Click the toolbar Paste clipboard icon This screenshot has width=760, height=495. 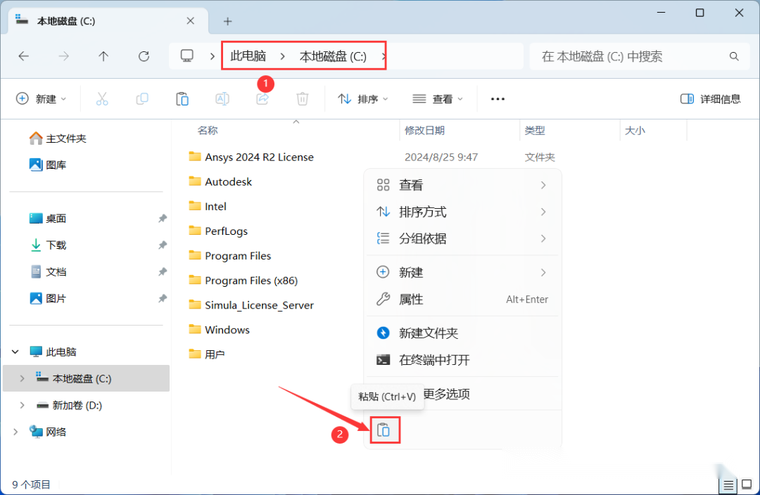point(182,99)
